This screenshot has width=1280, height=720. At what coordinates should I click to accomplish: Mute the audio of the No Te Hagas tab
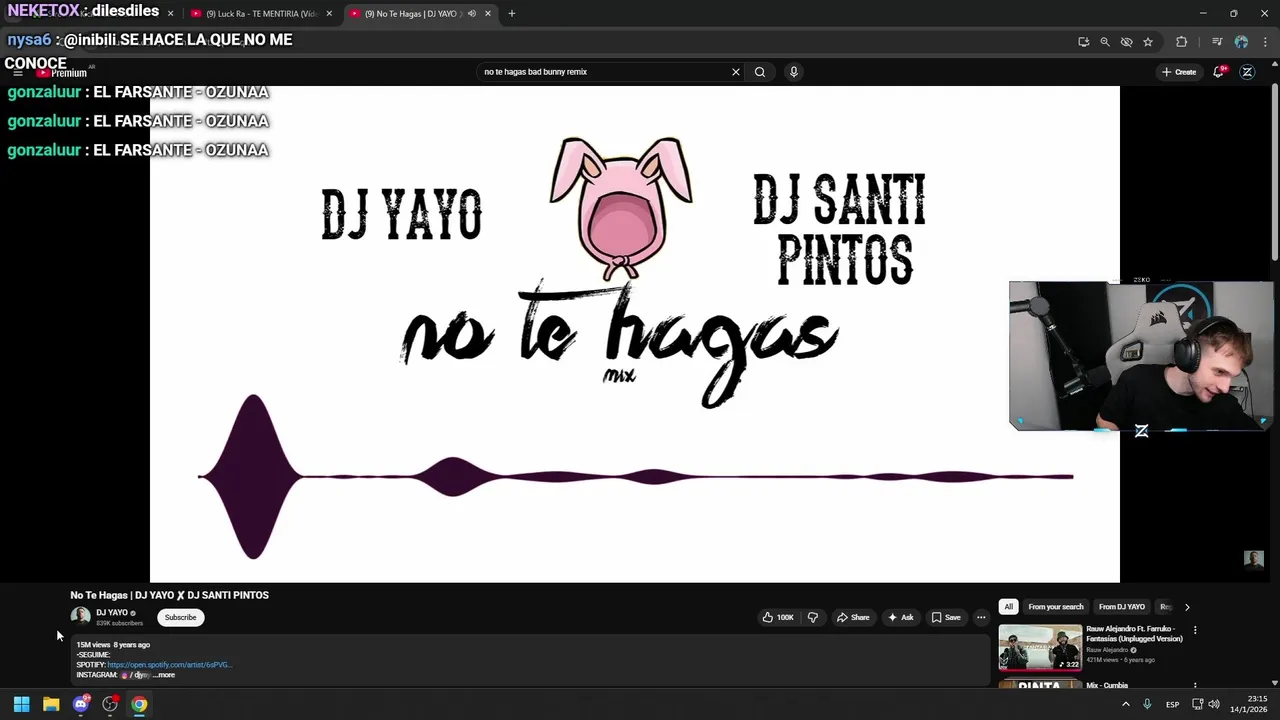[471, 14]
